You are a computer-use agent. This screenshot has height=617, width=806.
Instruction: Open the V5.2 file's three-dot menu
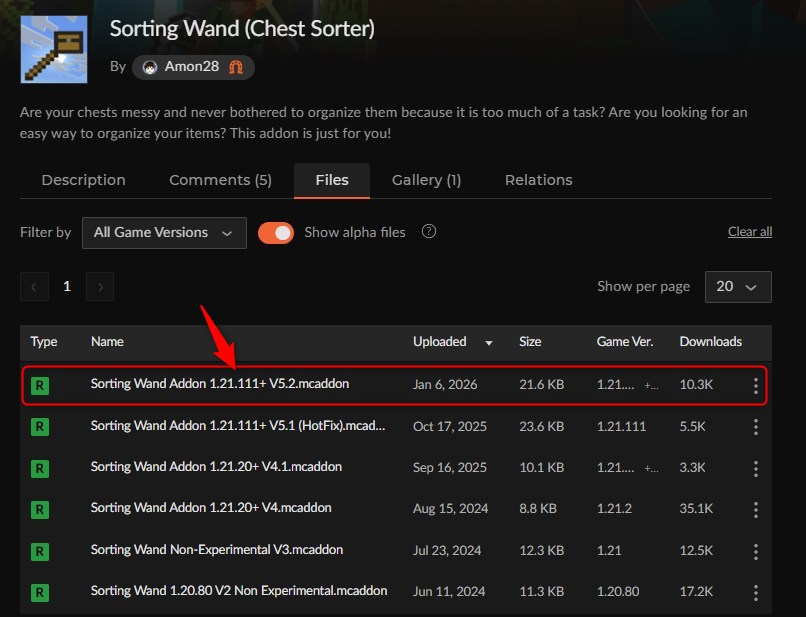click(x=756, y=386)
